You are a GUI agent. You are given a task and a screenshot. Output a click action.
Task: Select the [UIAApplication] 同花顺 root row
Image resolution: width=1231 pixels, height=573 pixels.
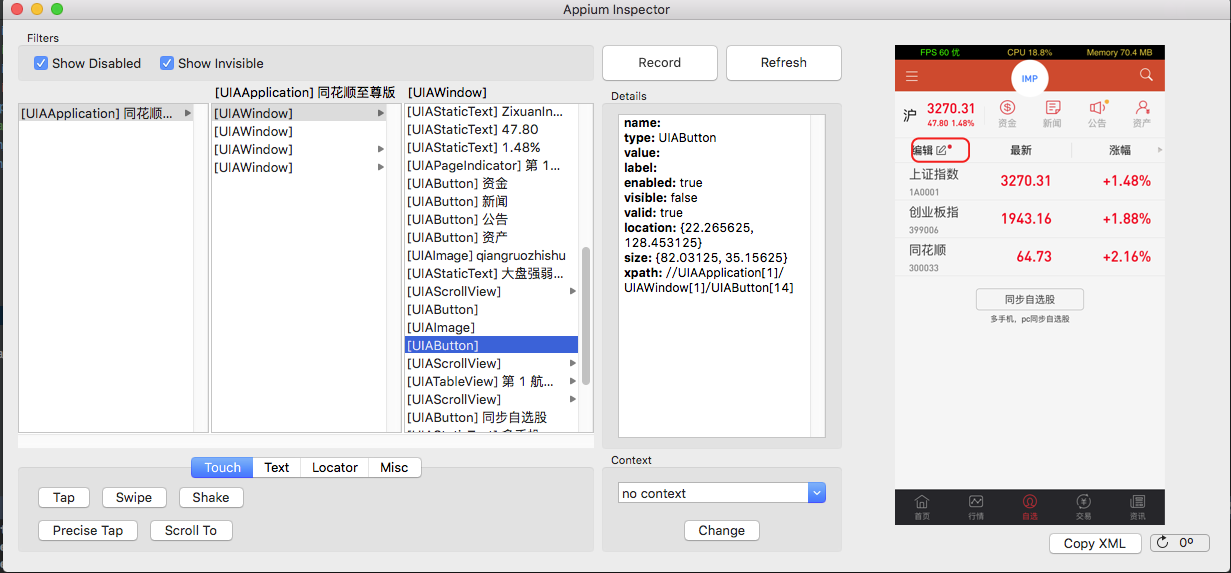tap(106, 114)
